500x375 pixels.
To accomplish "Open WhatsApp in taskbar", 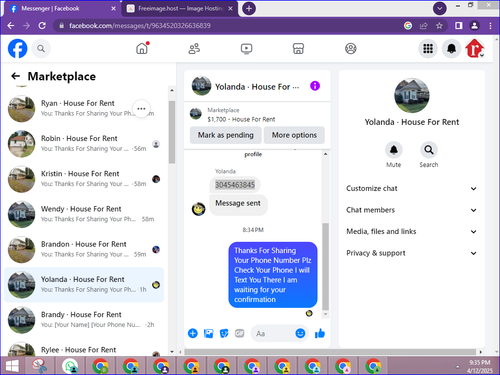I will pos(70,366).
